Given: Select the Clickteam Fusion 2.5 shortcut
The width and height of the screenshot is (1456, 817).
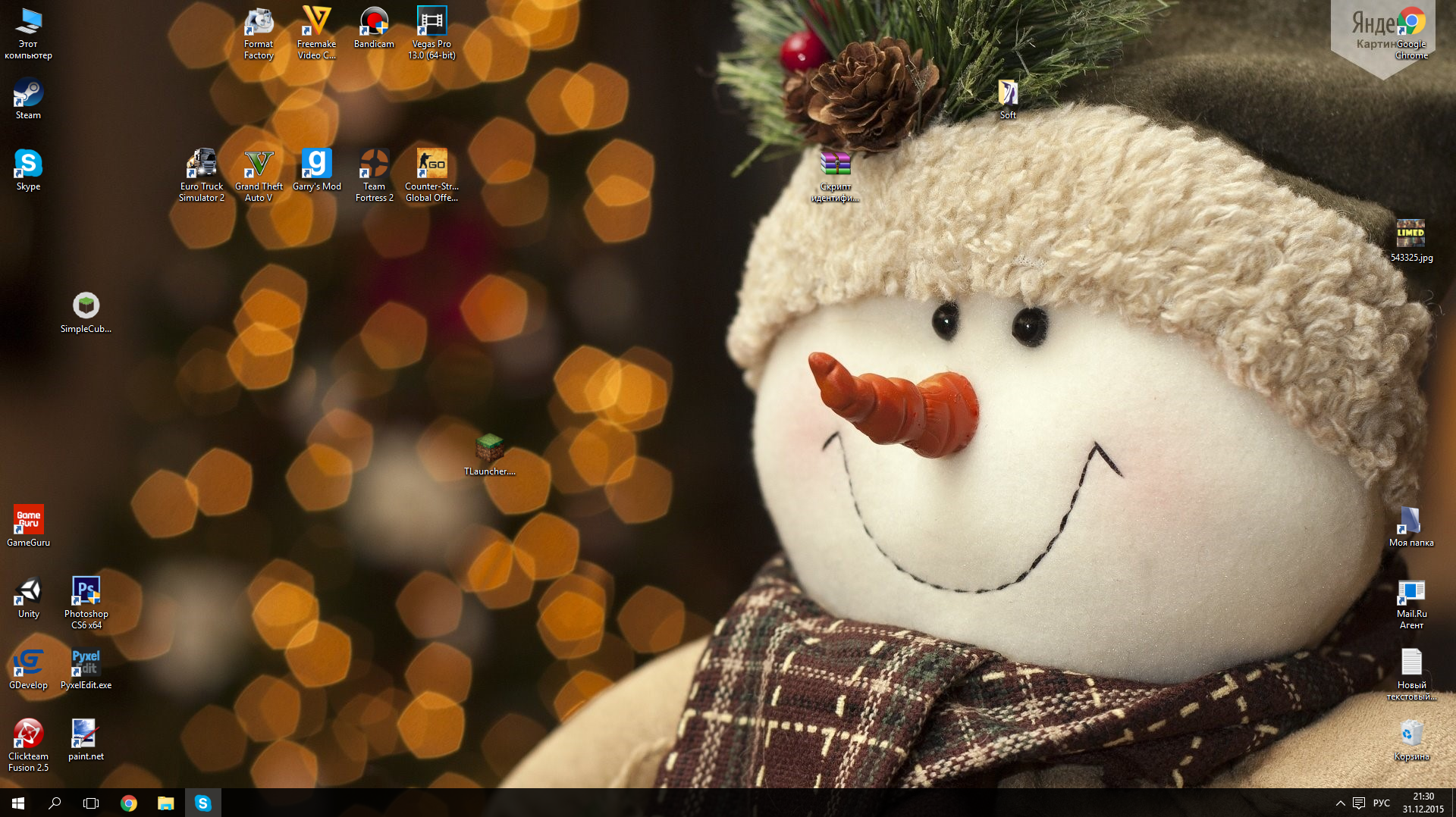Looking at the screenshot, I should pyautogui.click(x=29, y=746).
